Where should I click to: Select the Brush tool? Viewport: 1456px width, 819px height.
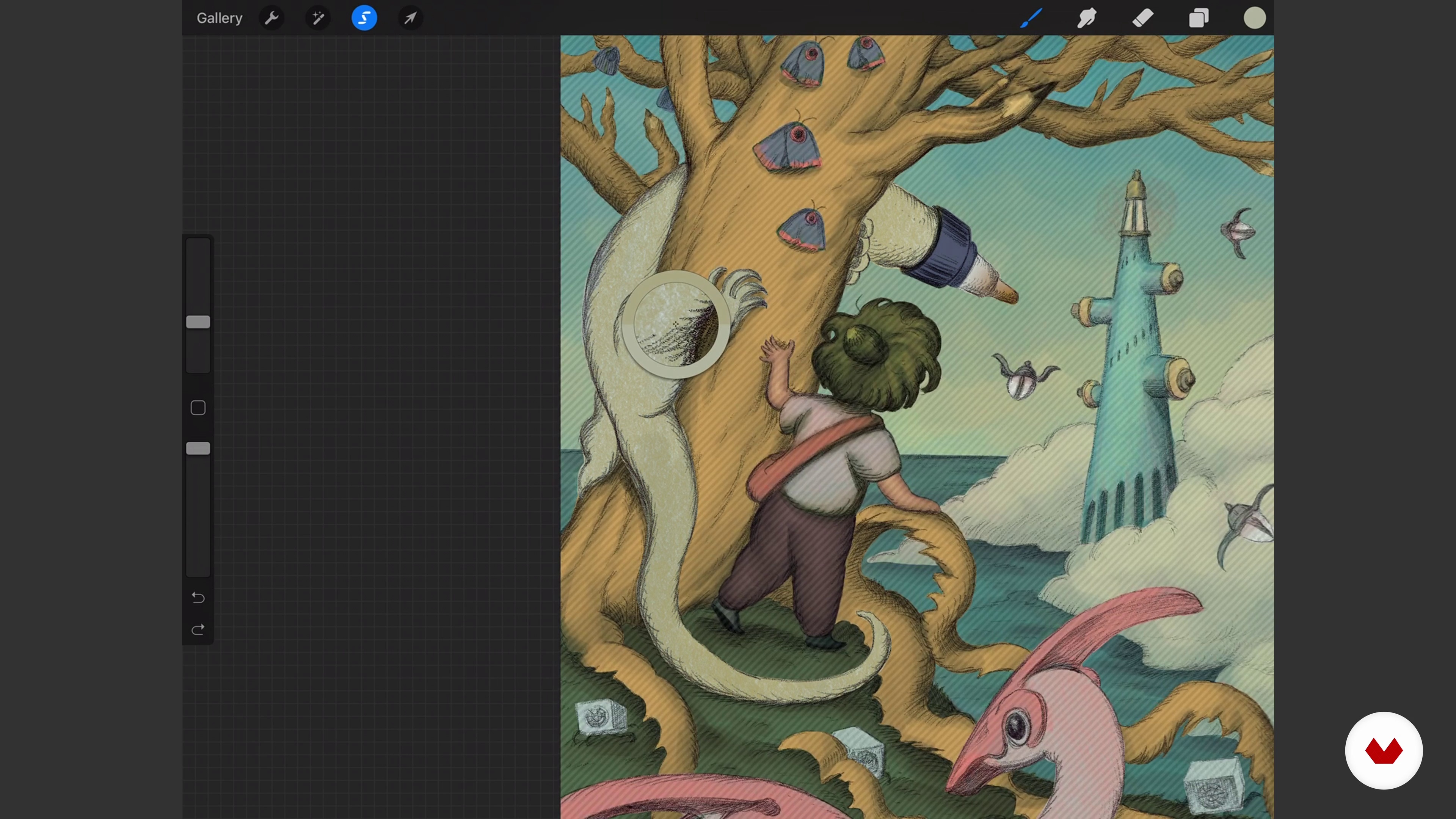1031,18
